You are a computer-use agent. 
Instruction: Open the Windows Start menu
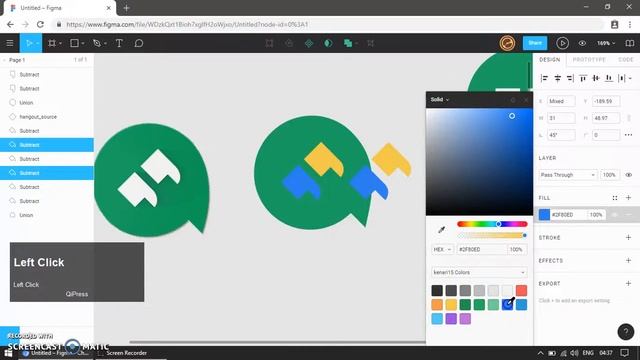click(x=8, y=353)
